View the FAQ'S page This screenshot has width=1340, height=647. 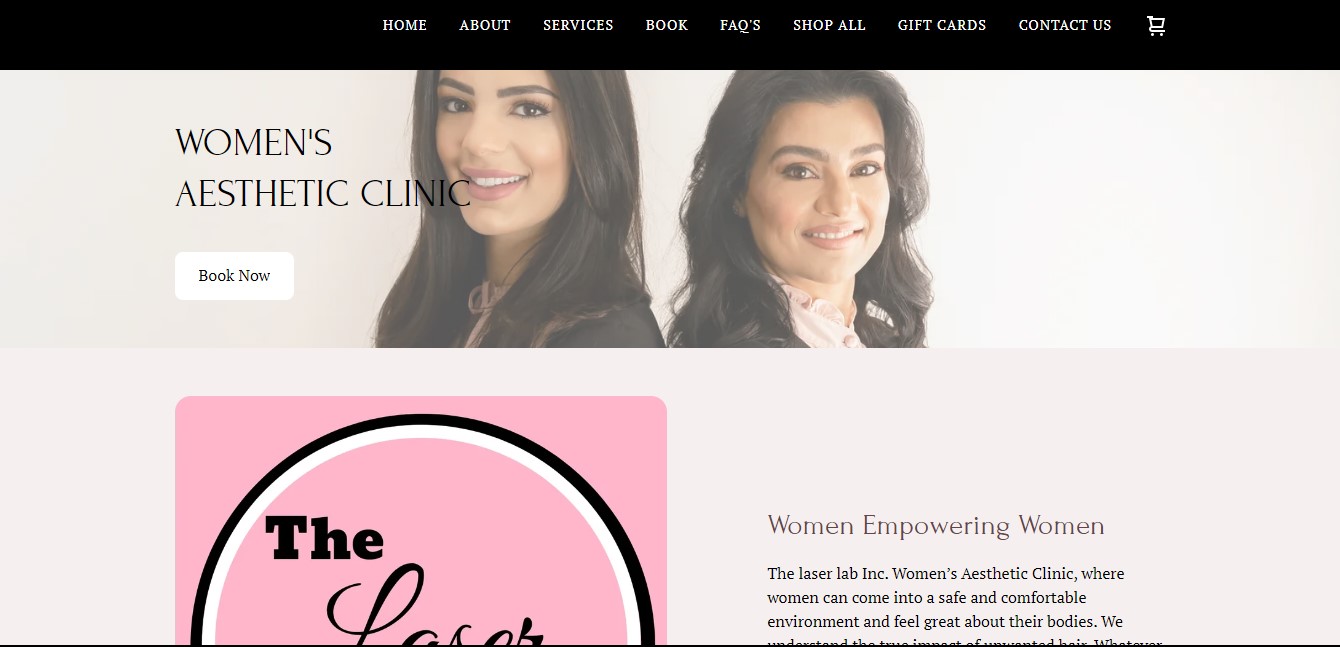tap(740, 25)
